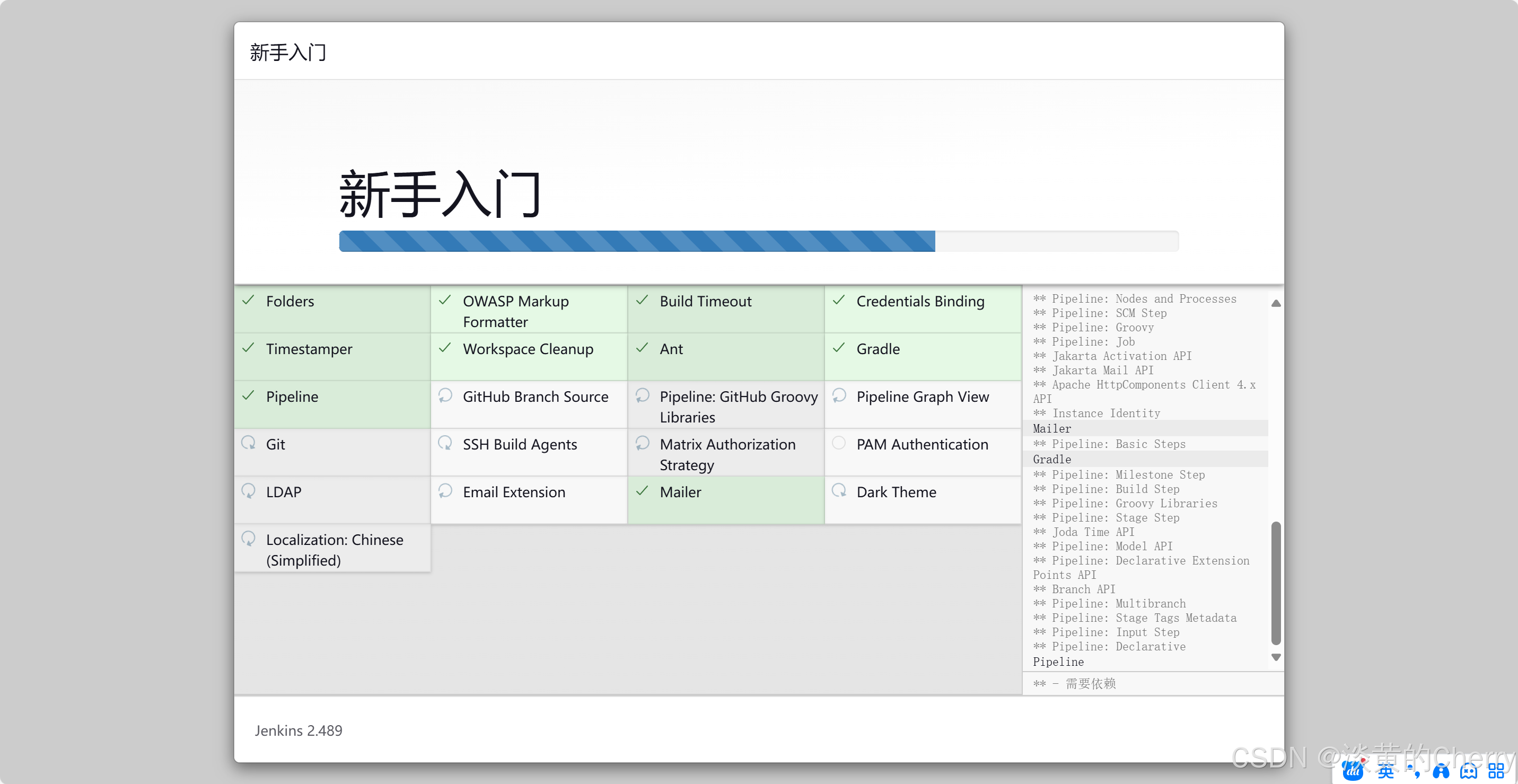This screenshot has width=1518, height=784.
Task: Click the Gradle entry in the install log
Action: (x=1052, y=459)
